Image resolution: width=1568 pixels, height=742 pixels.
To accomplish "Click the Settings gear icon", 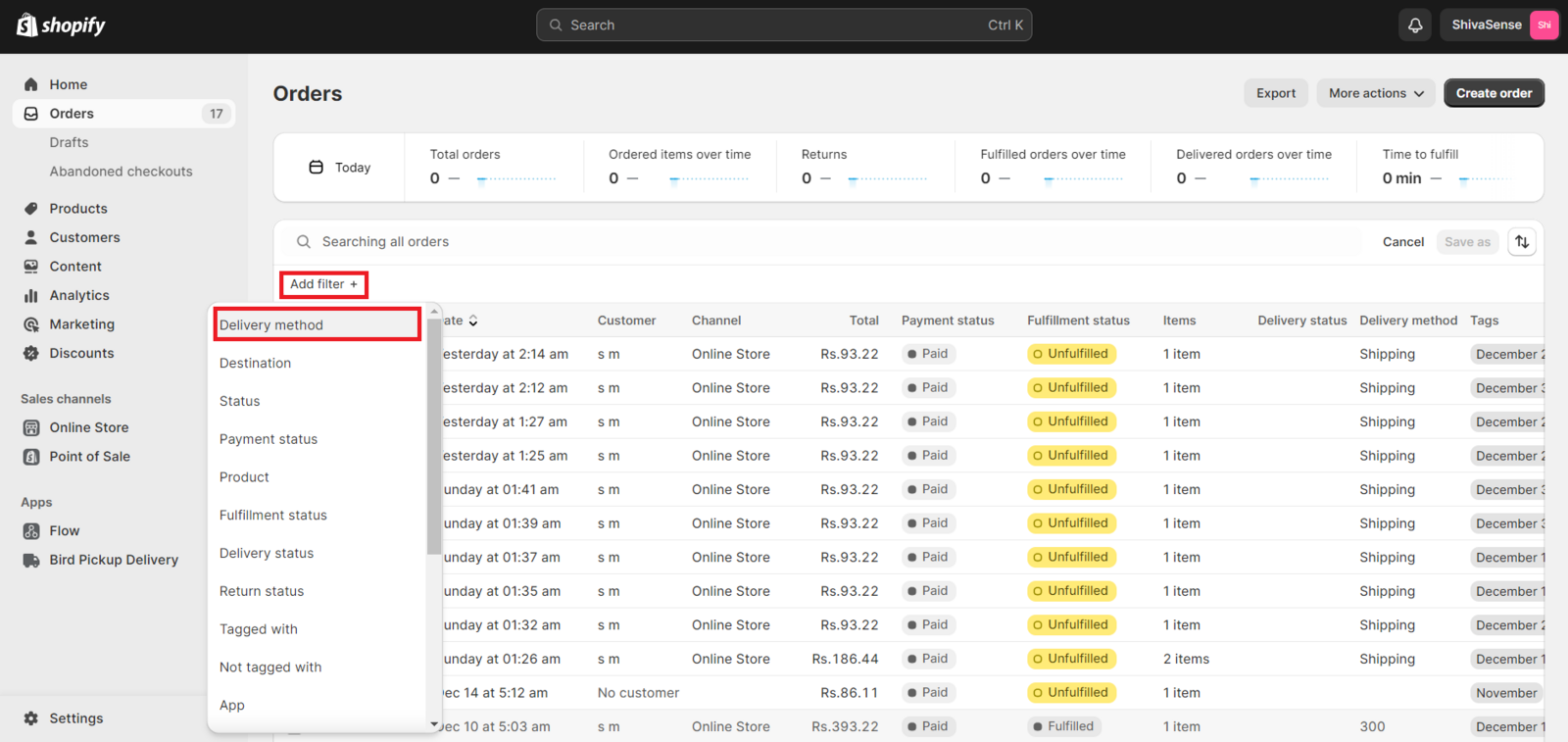I will (x=31, y=718).
